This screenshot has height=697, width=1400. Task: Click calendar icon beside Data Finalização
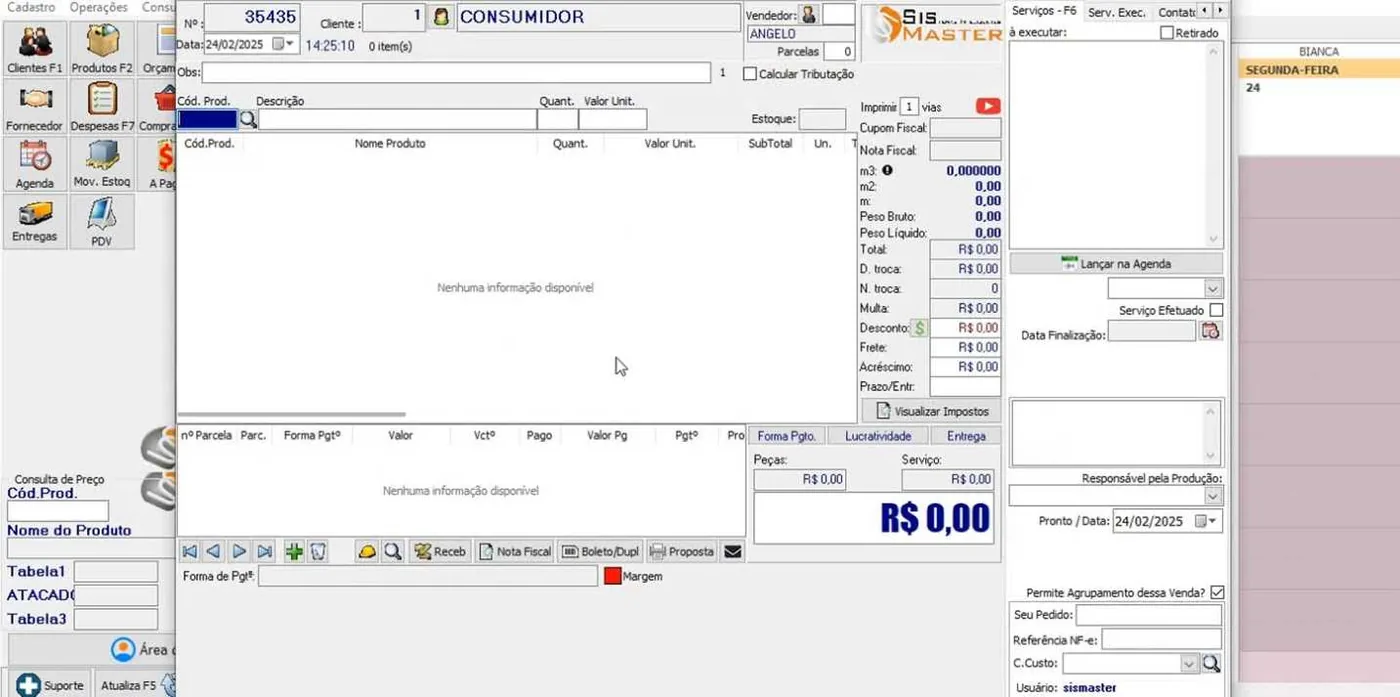click(1211, 330)
